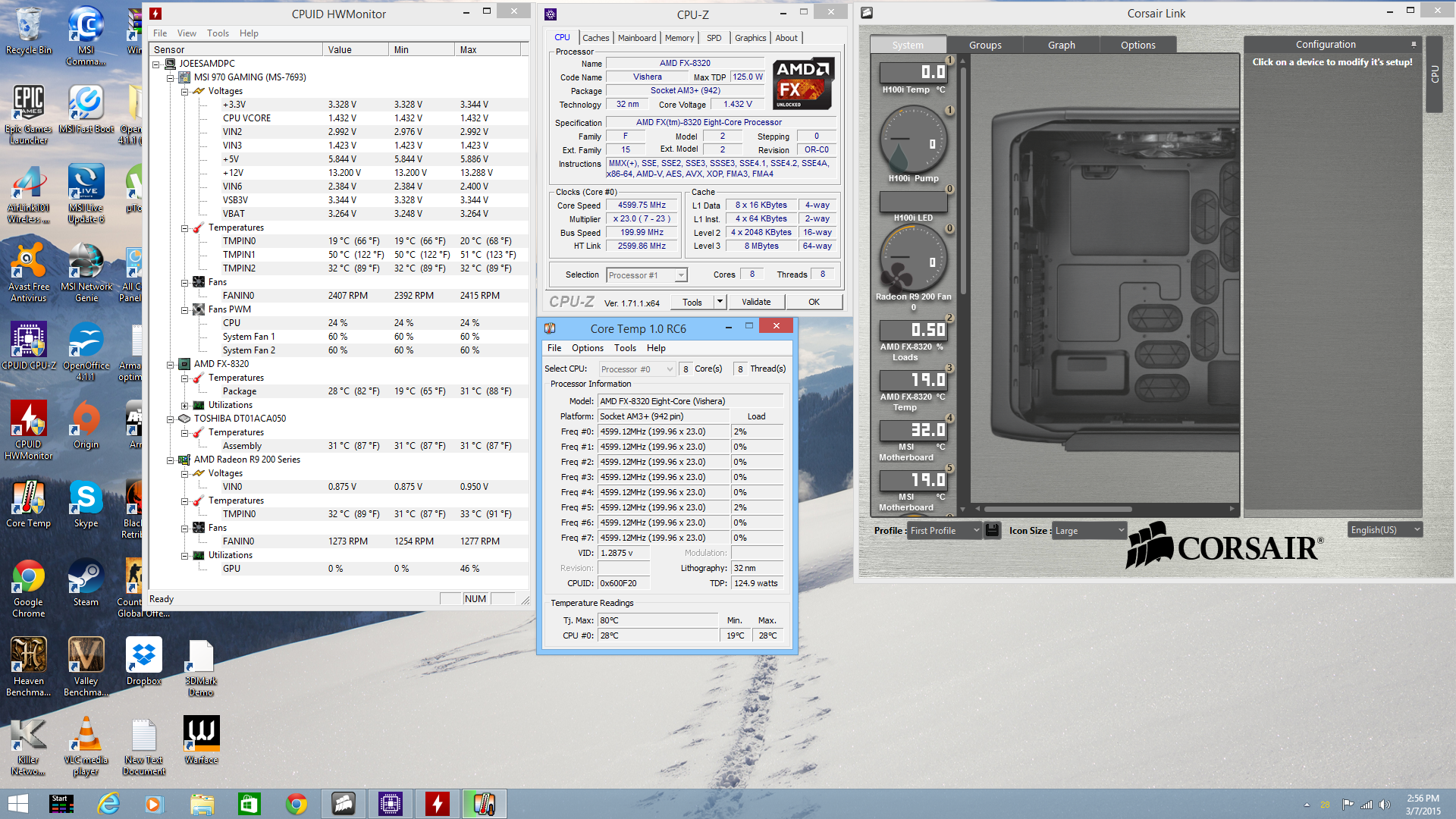Collapse JOEESAMDPC root node in HWMonitor
Screen dimensions: 1456x819
pyautogui.click(x=156, y=64)
